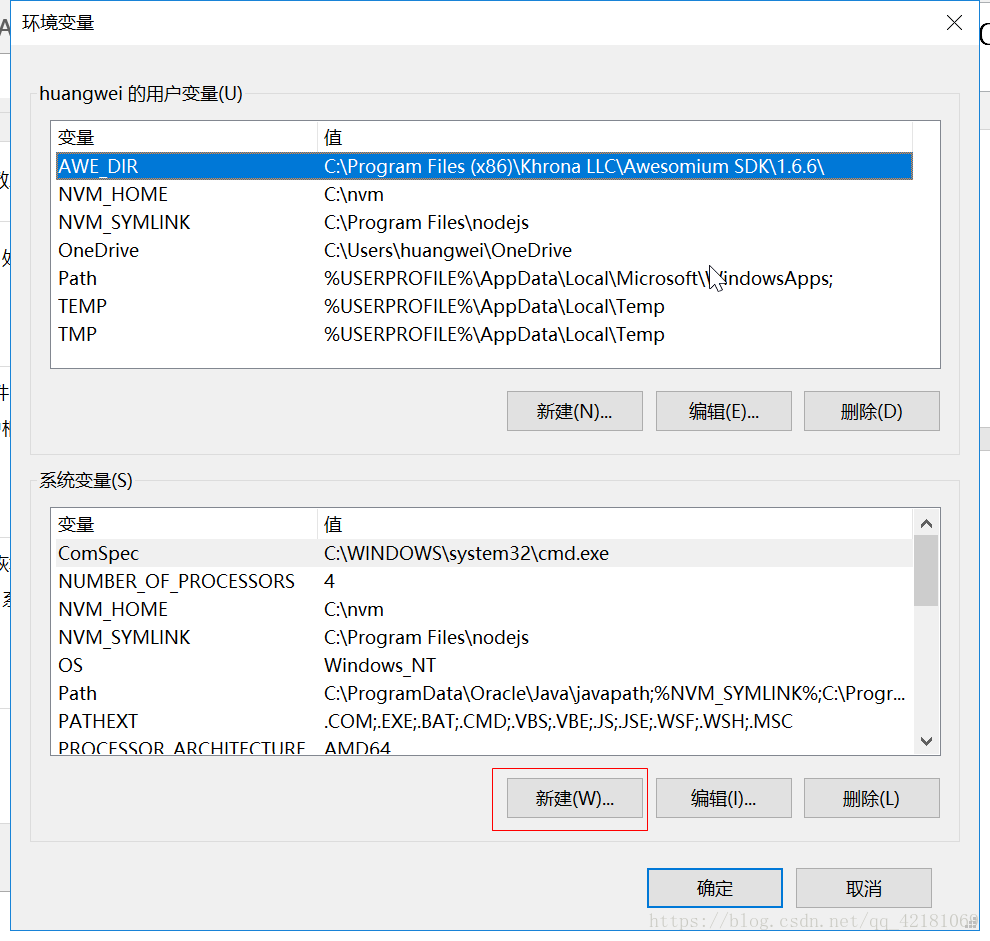Select NVM_SYMLINK in user variables list
990x941 pixels.
click(484, 222)
